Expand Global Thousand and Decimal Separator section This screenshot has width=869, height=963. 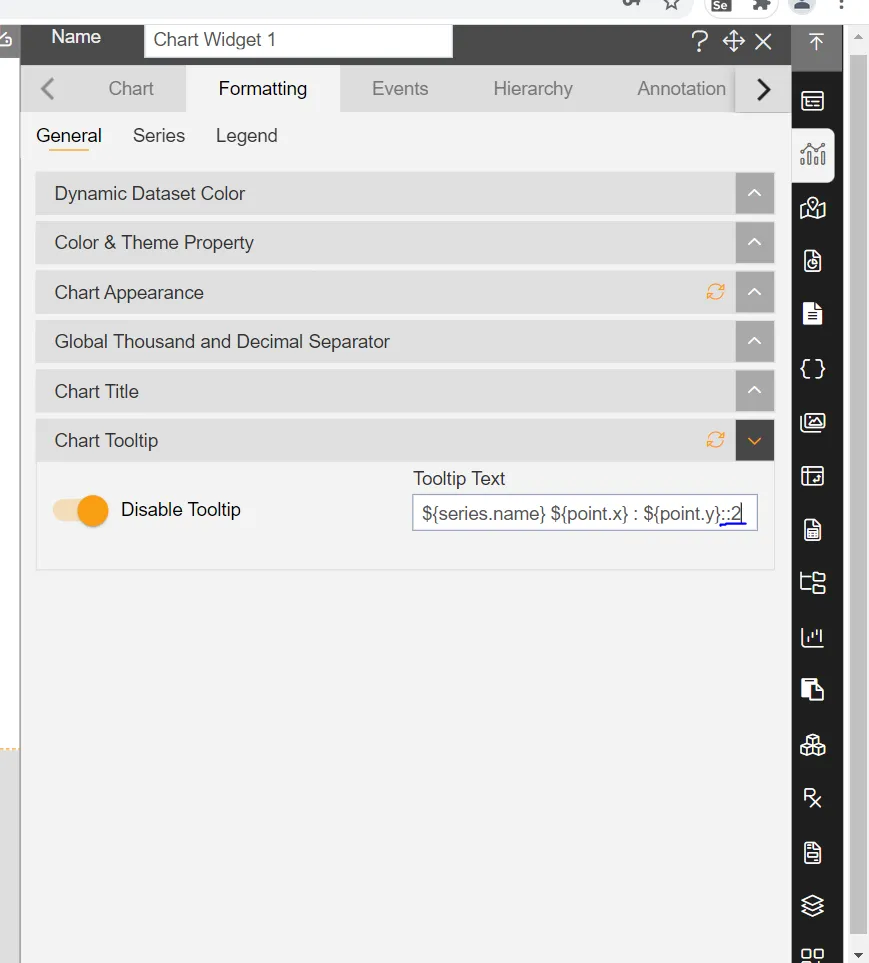pyautogui.click(x=754, y=341)
